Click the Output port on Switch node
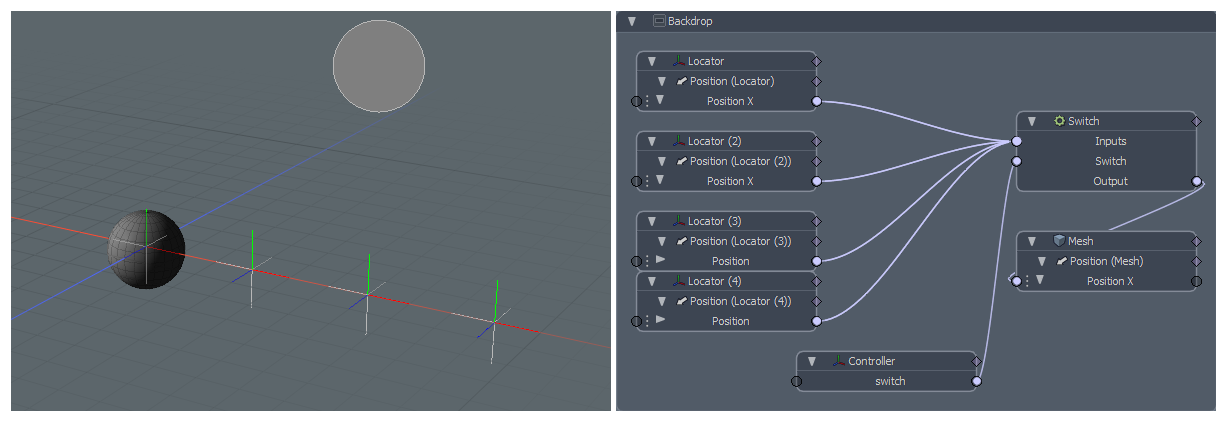Viewport: 1216px width, 423px height. 1197,181
